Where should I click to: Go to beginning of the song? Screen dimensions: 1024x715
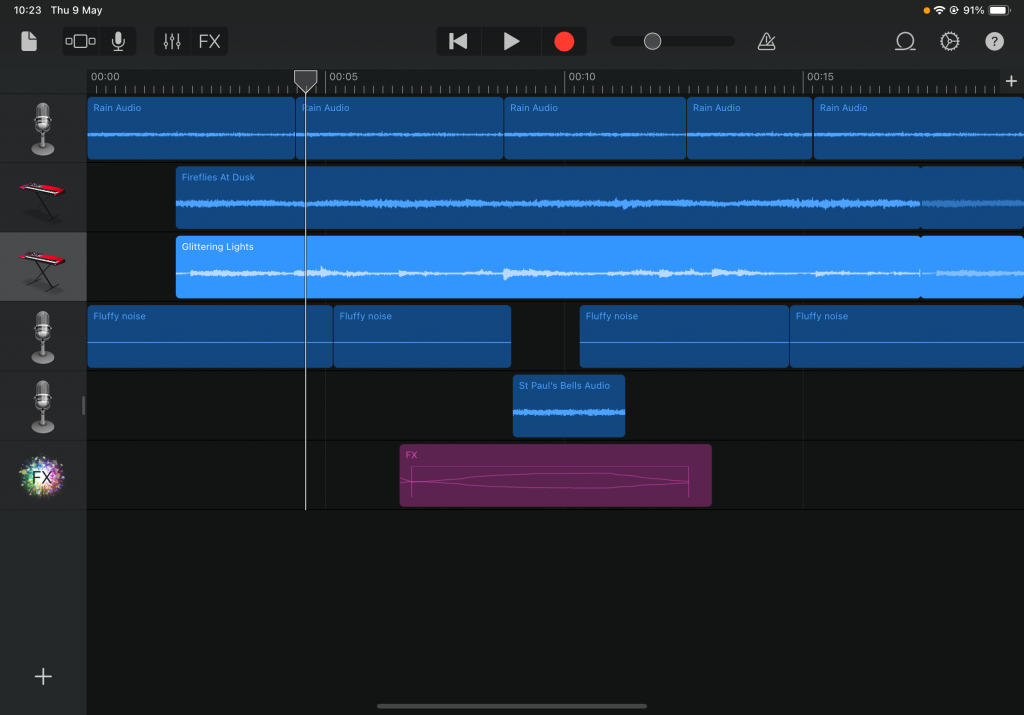[x=458, y=42]
